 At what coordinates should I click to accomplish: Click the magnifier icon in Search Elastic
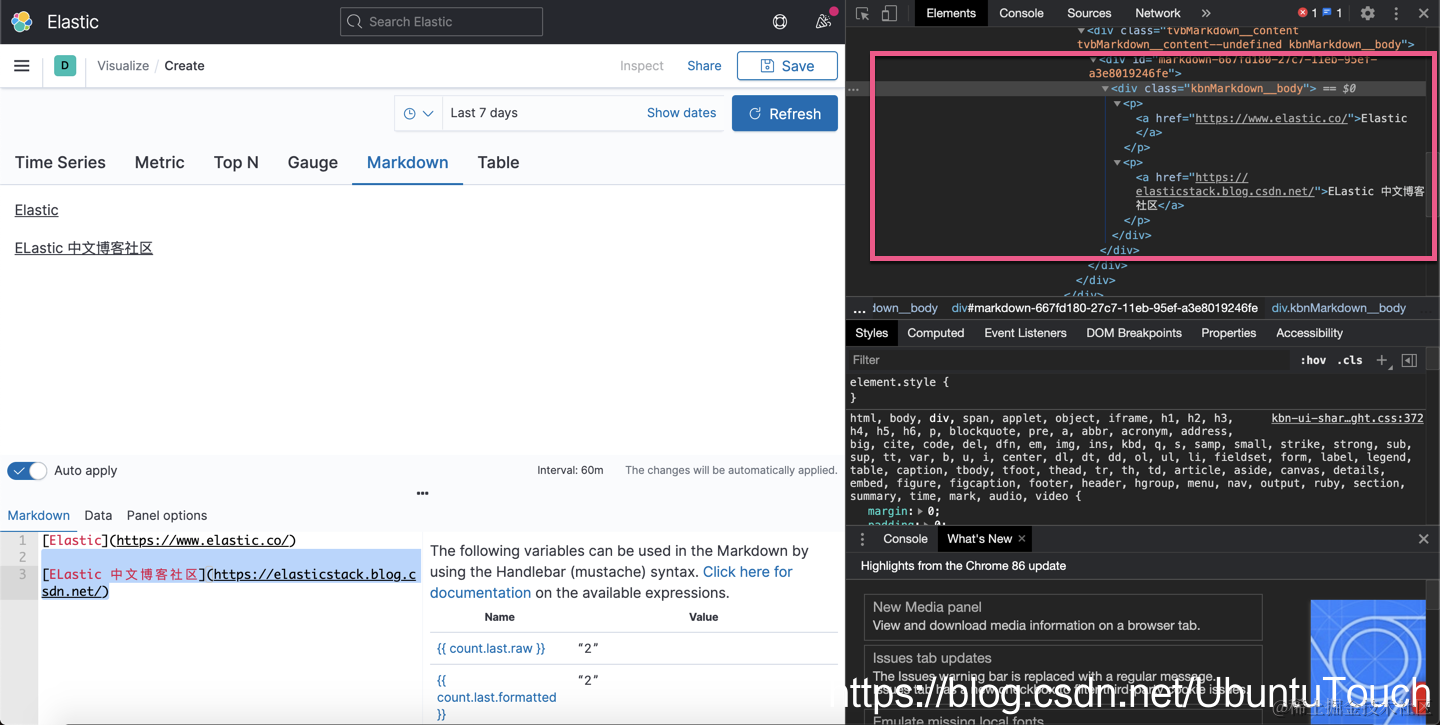coord(354,21)
